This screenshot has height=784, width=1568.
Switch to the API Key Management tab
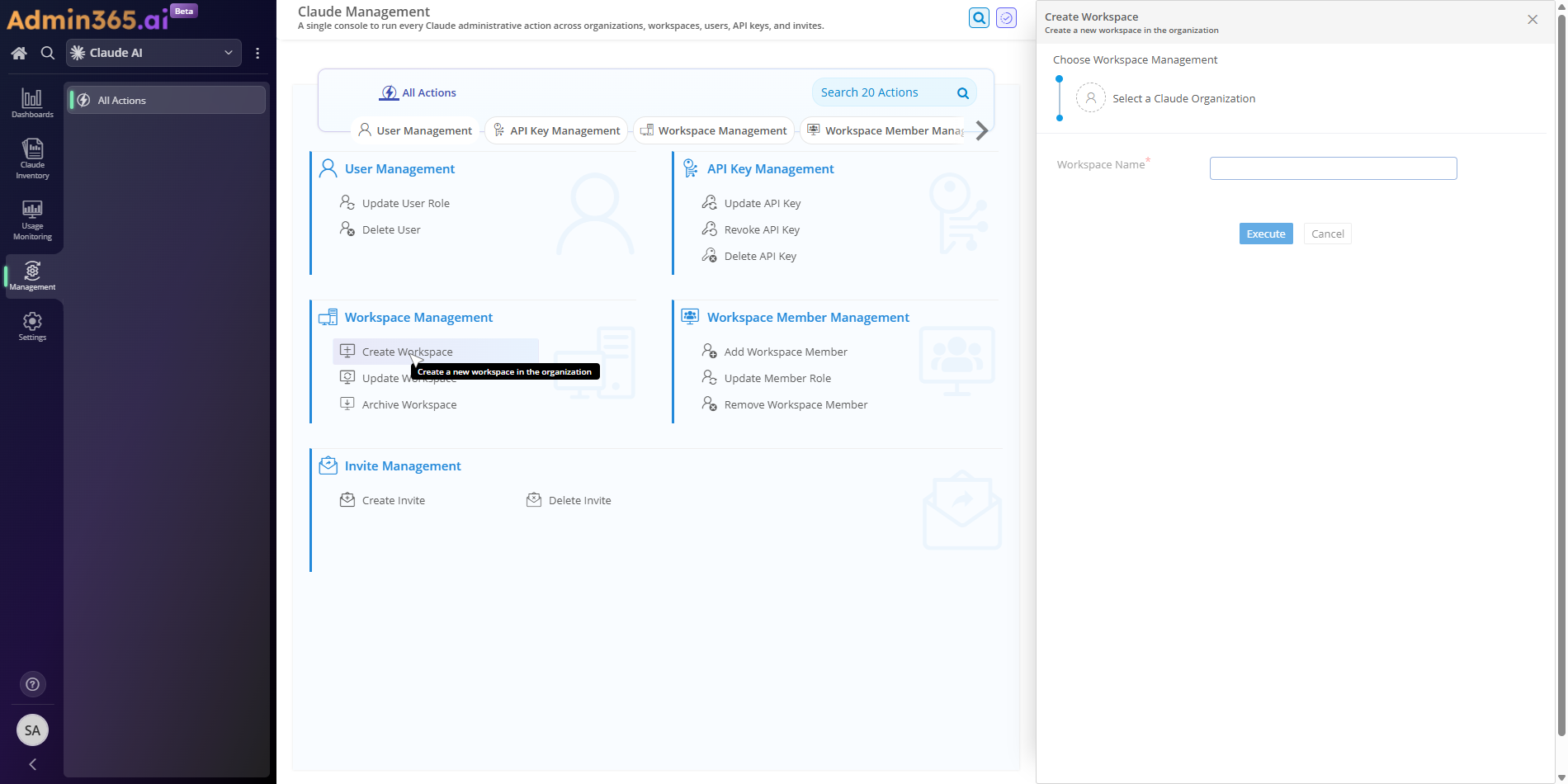(x=556, y=130)
